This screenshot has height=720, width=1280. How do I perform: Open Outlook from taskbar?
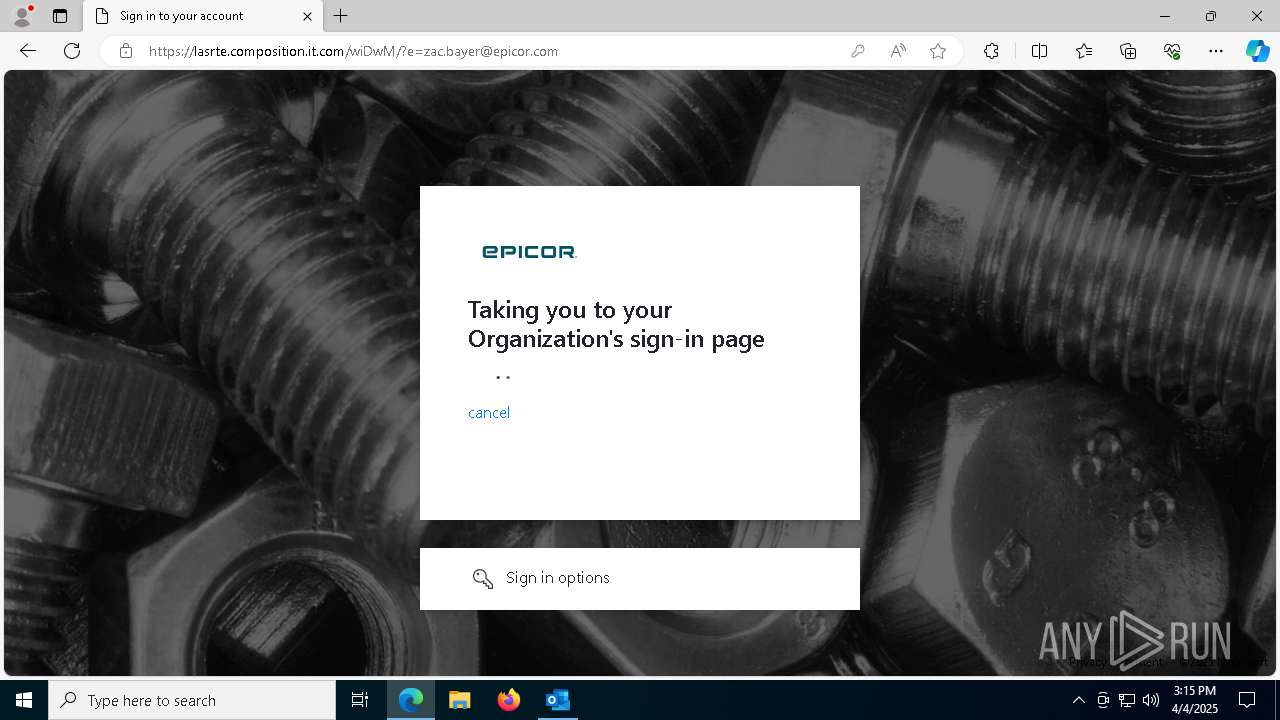557,700
